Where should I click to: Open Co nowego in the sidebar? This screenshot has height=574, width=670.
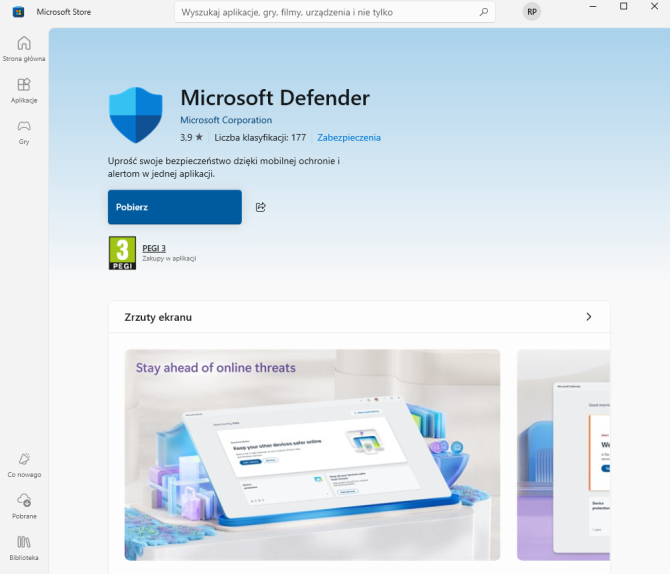[24, 465]
